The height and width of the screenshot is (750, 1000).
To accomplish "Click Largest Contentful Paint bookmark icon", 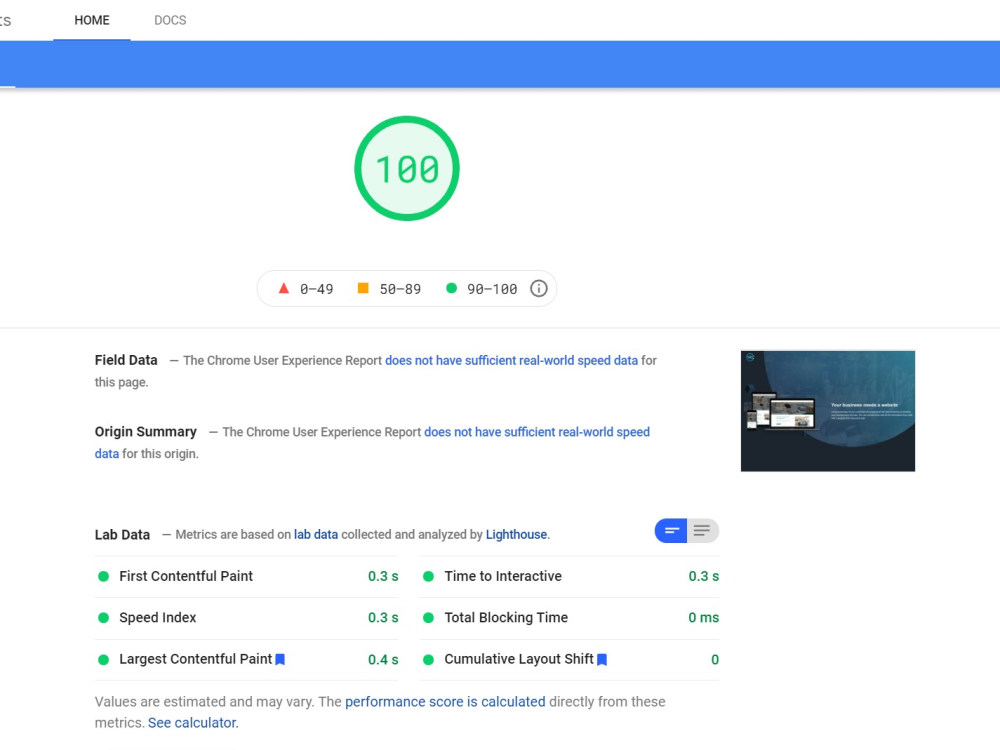I will [x=280, y=659].
